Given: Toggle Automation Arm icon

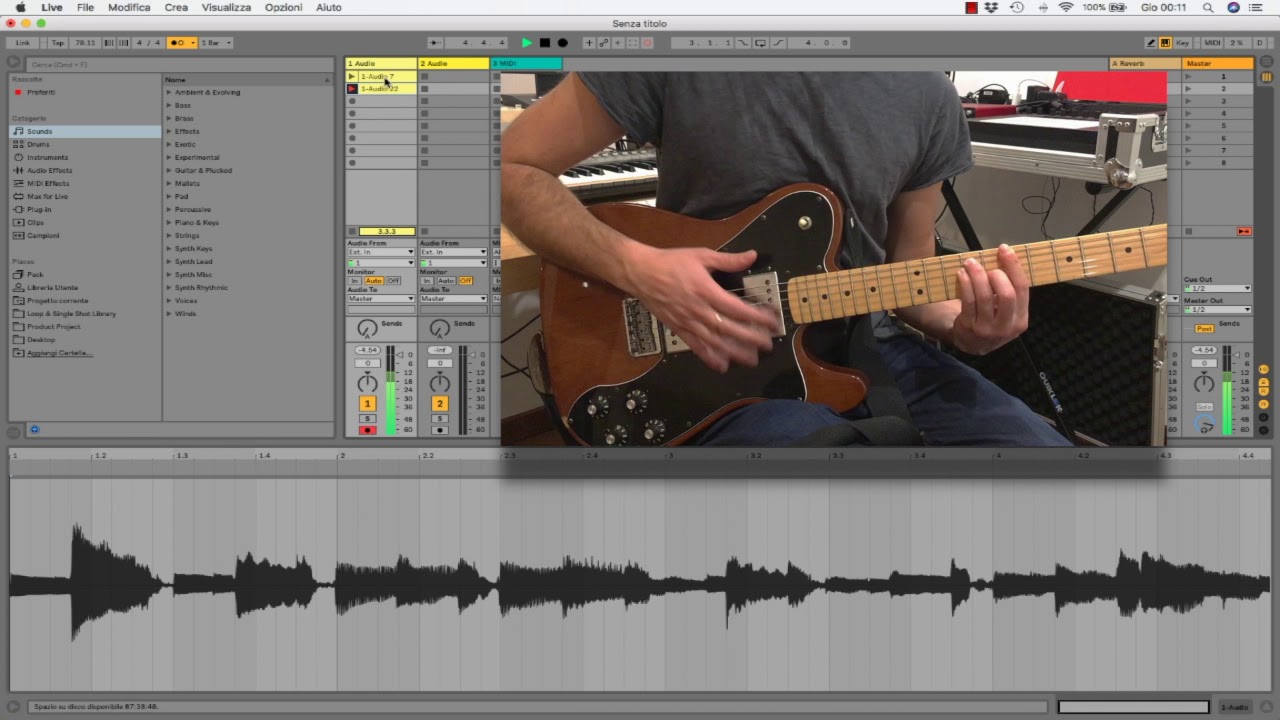Looking at the screenshot, I should 603,43.
